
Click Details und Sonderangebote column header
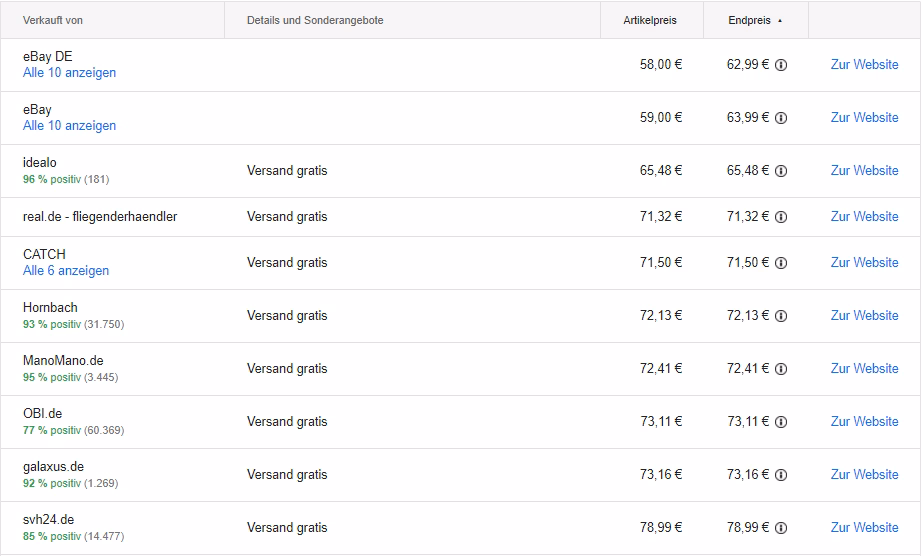(x=315, y=20)
